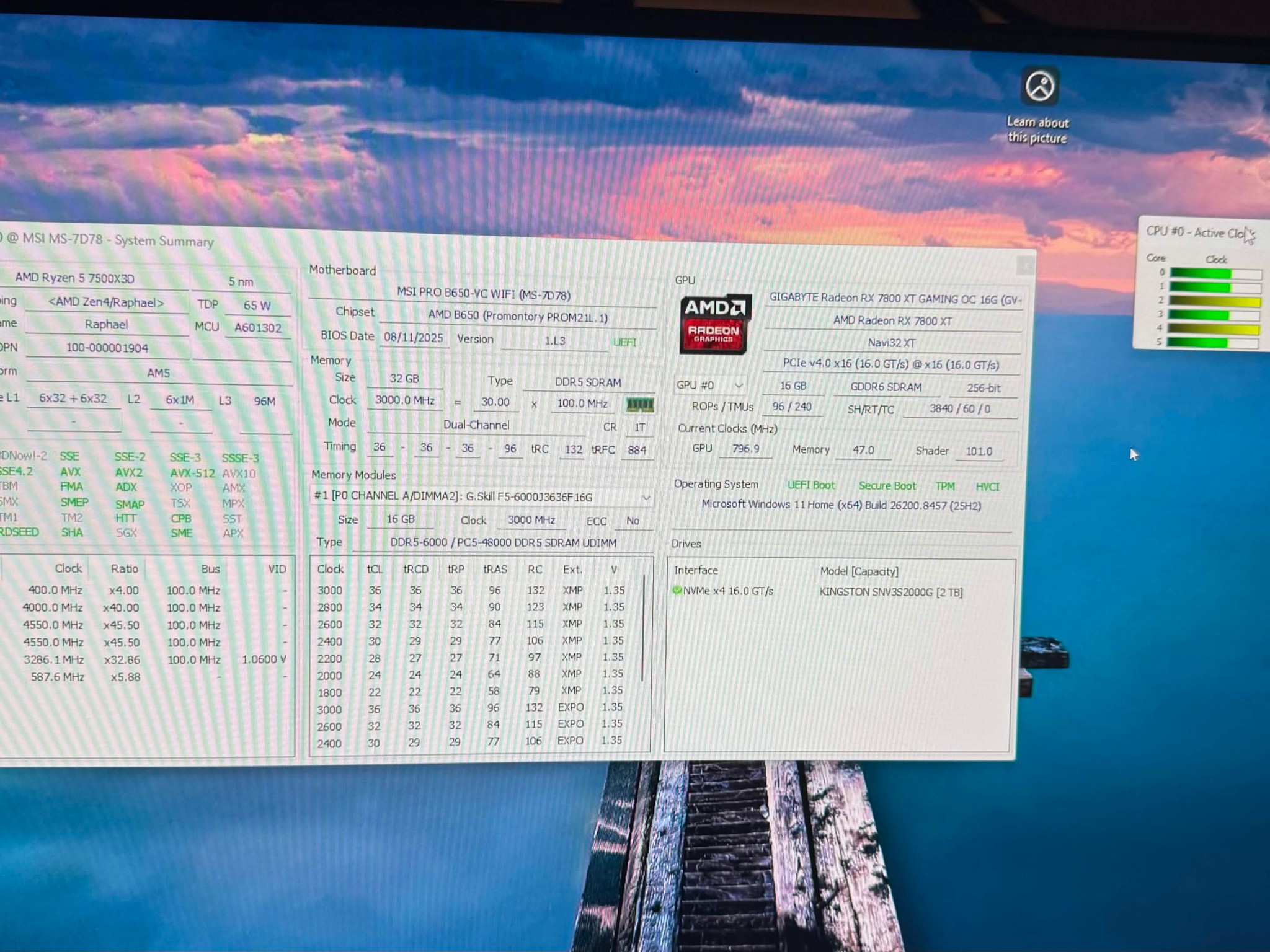Click memory Type value 'DDR5 SDRAM'
Image resolution: width=1270 pixels, height=952 pixels.
coord(588,382)
